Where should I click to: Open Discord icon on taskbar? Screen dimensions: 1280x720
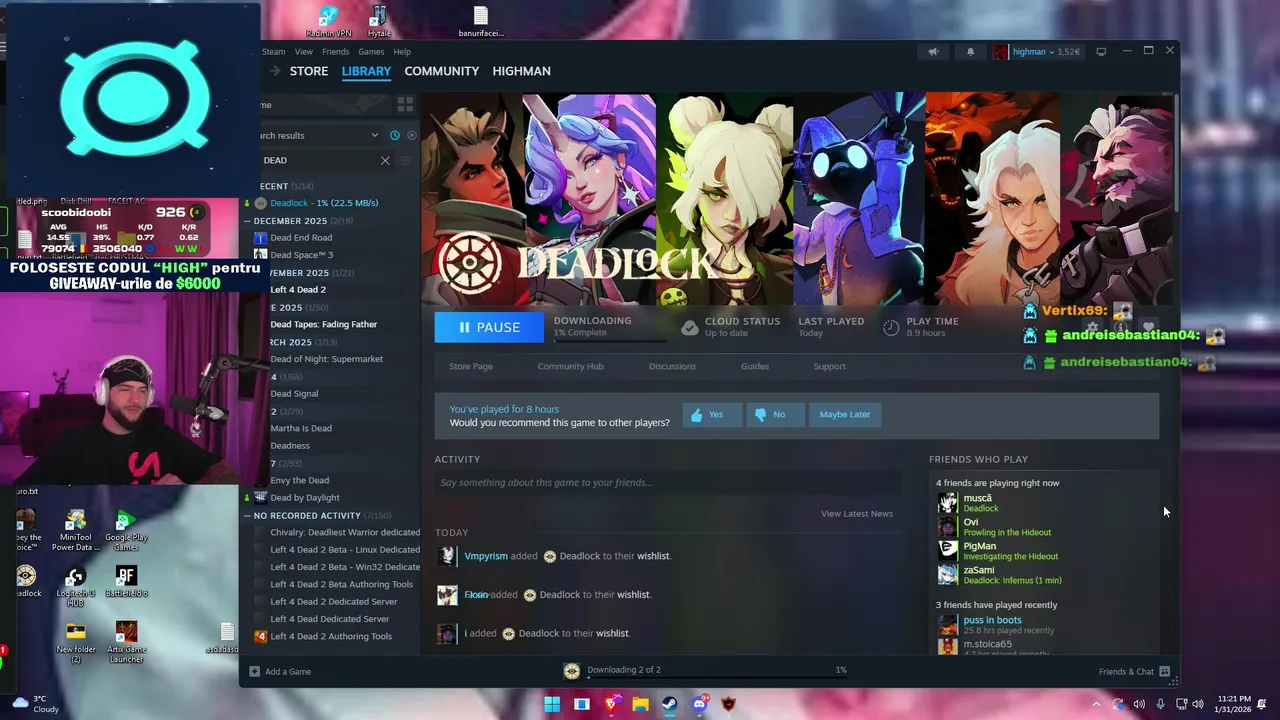pos(700,704)
